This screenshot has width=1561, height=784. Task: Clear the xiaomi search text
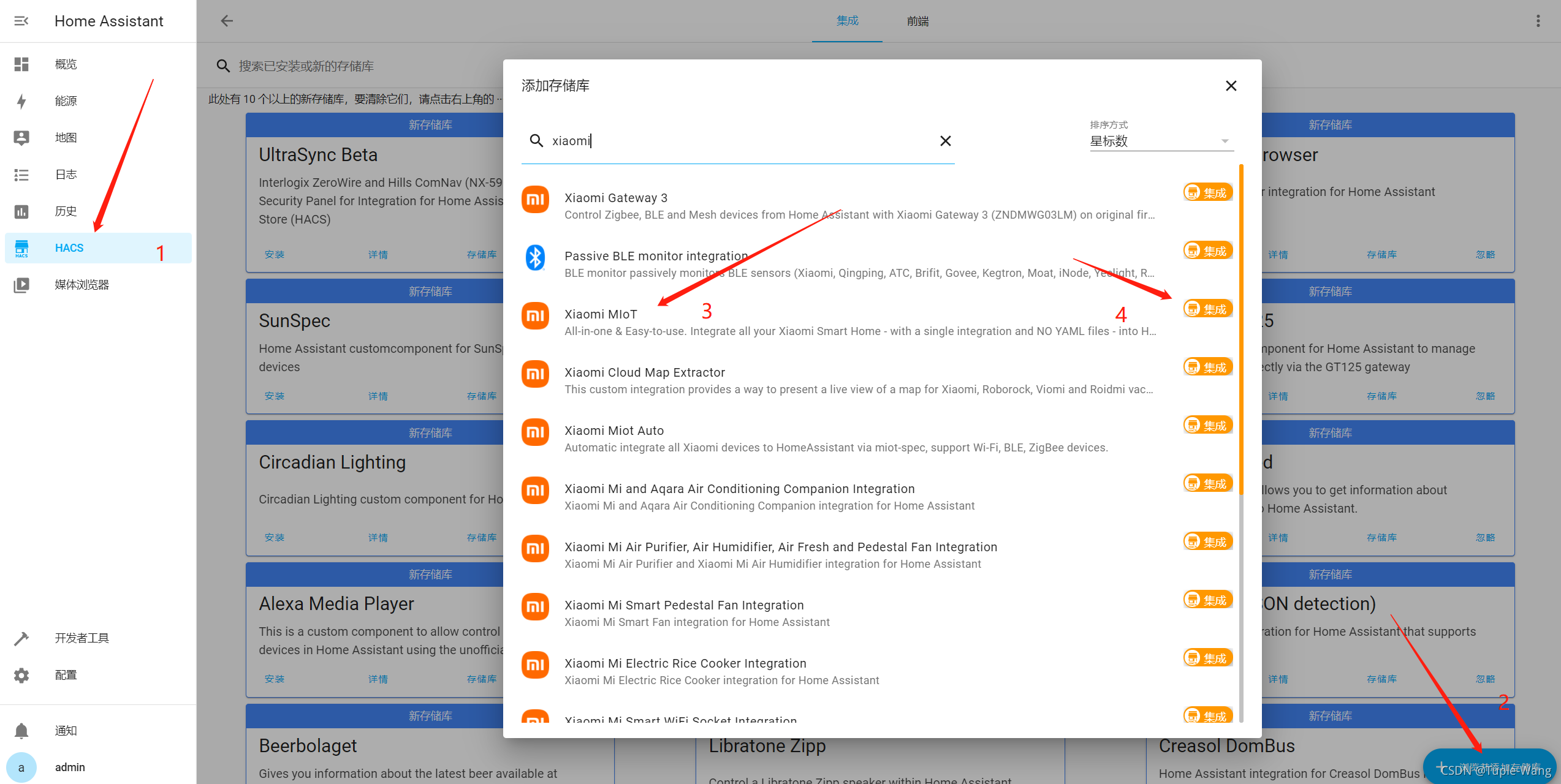tap(945, 141)
